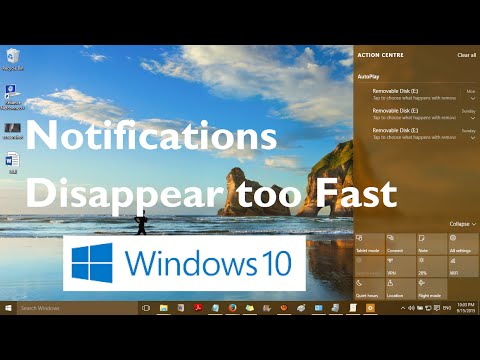The width and height of the screenshot is (480, 360).
Task: Open All settings tile
Action: click(x=463, y=244)
